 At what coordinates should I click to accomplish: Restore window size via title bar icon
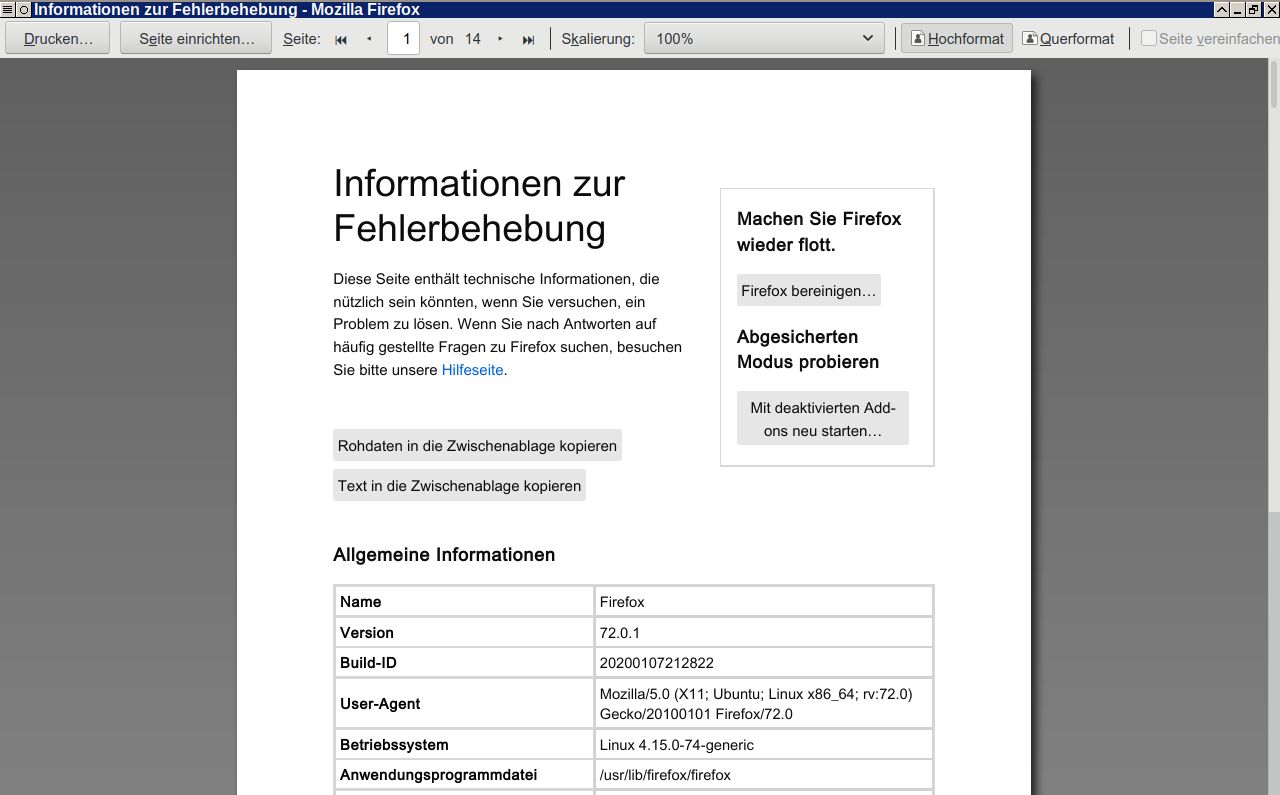pyautogui.click(x=1253, y=9)
